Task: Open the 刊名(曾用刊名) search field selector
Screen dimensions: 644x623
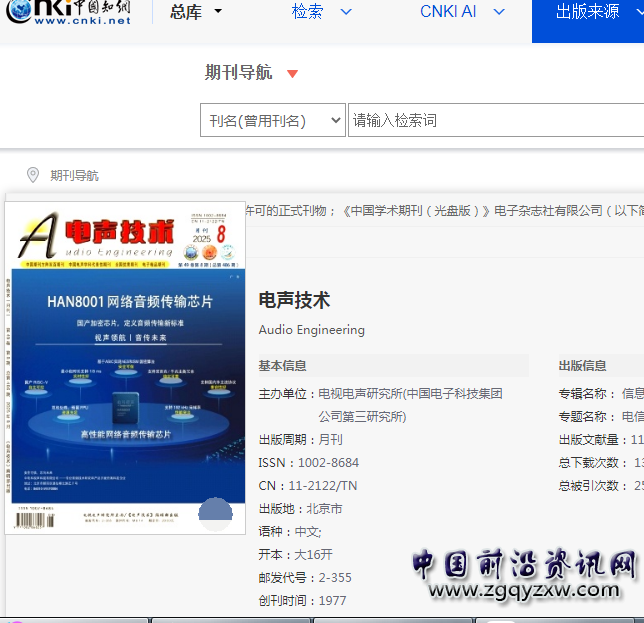Action: tap(273, 121)
